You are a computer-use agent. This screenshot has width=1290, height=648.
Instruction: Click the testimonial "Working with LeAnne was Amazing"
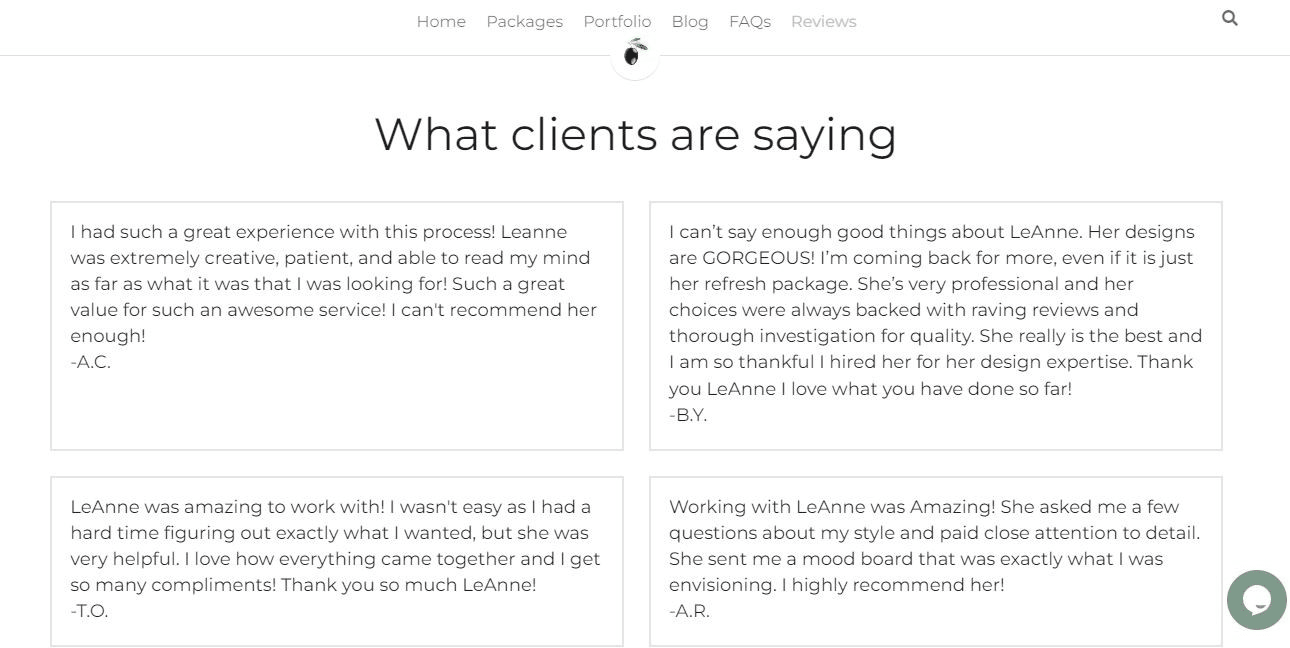point(933,546)
